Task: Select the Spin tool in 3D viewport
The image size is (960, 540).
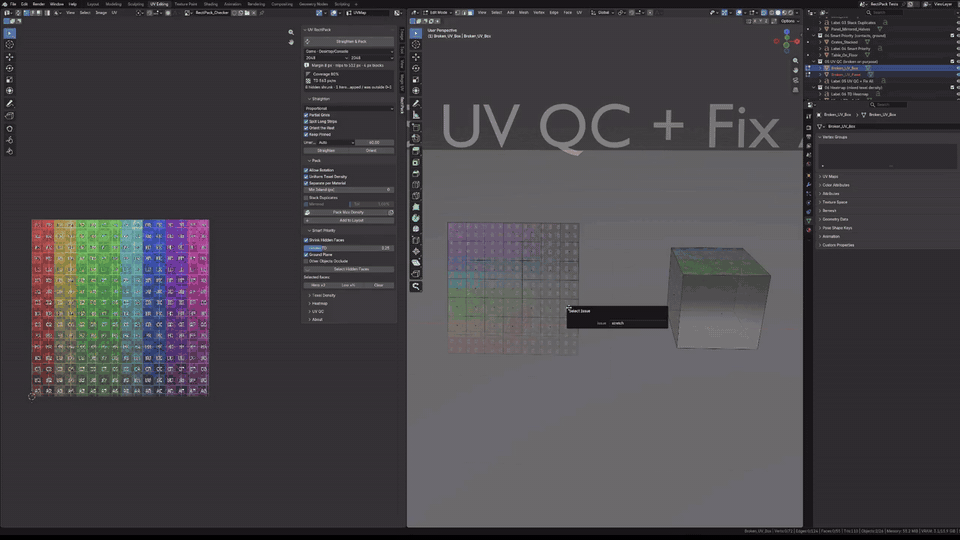Action: [416, 217]
